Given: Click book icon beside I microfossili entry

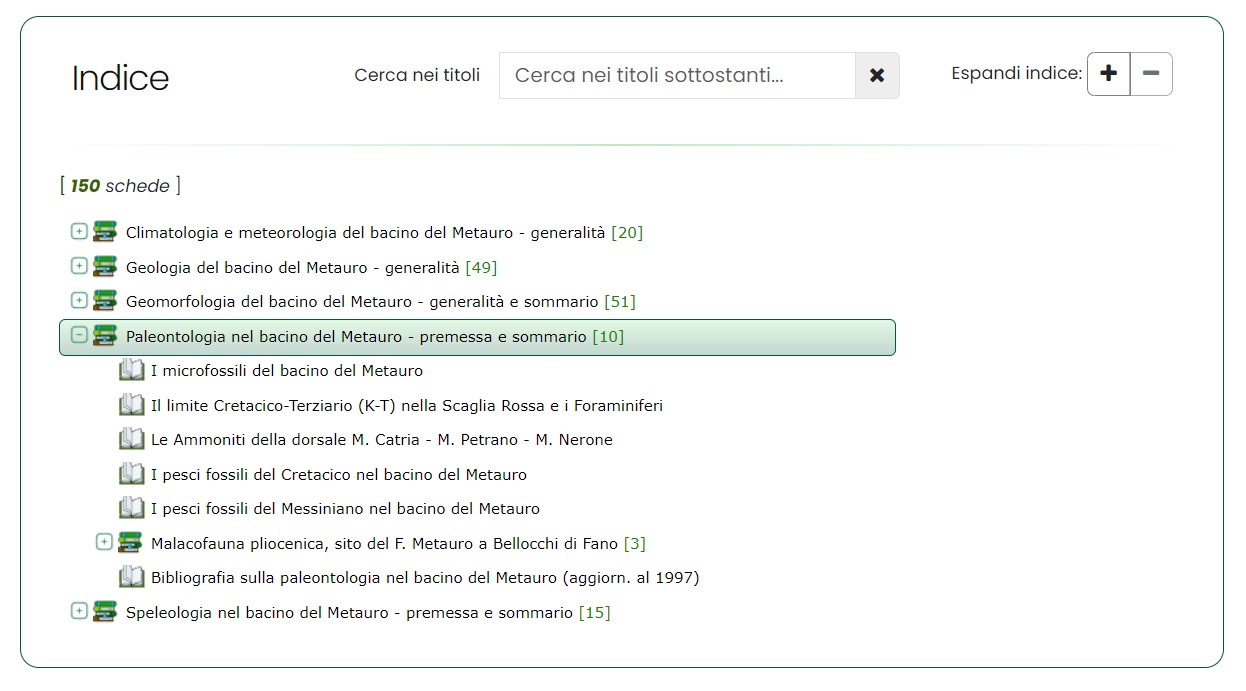Looking at the screenshot, I should [132, 371].
